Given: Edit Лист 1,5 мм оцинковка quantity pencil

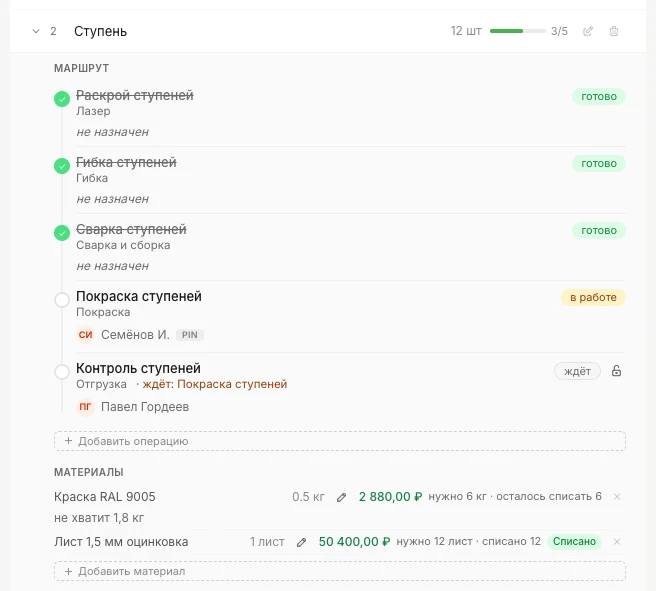Looking at the screenshot, I should 301,542.
